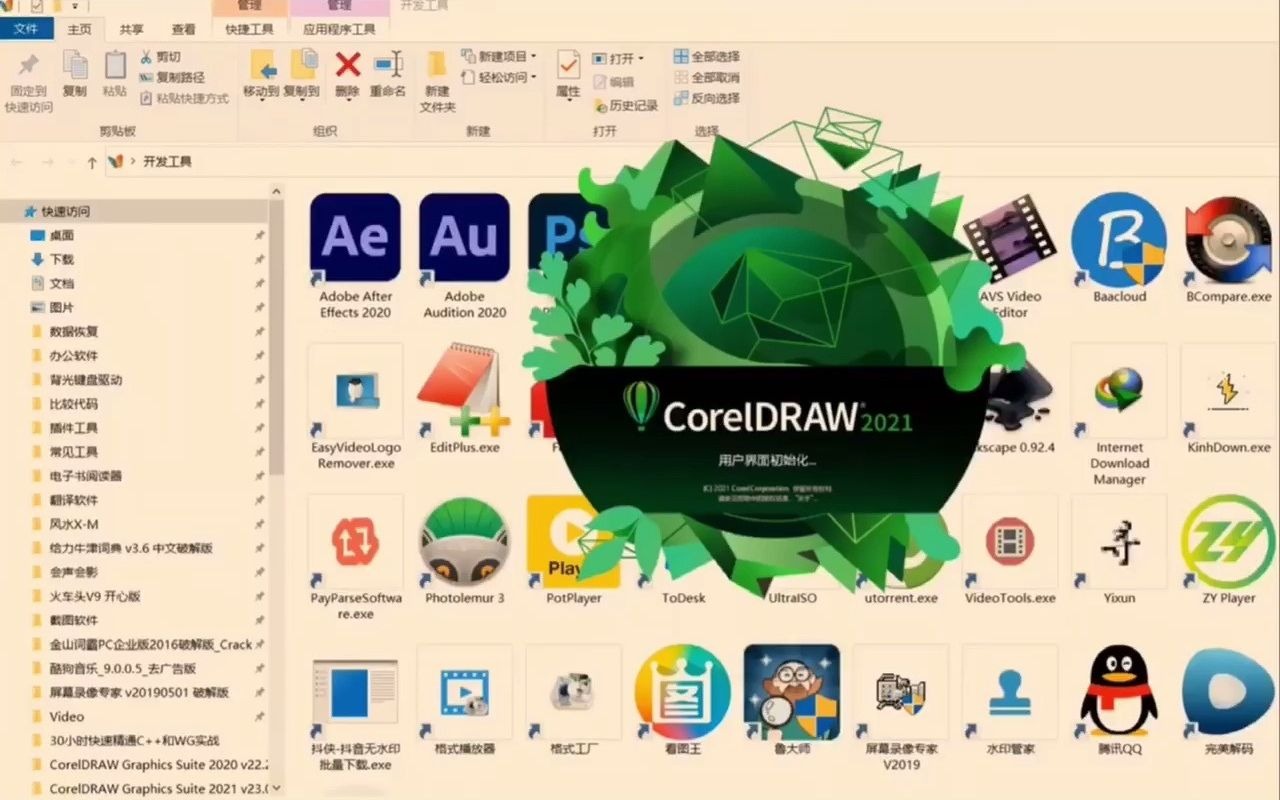1280x800 pixels.
Task: Open the 快捷工具 ribbon tab
Action: 250,30
